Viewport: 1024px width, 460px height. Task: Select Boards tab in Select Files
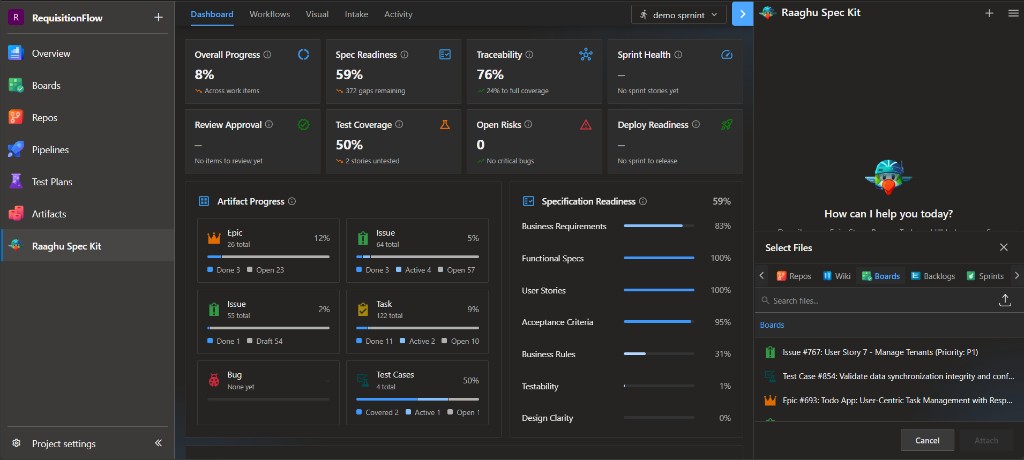[x=881, y=276]
